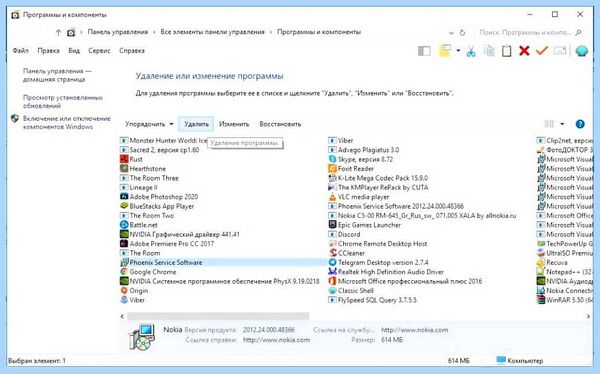Click the Battle.net icon

coord(124,225)
